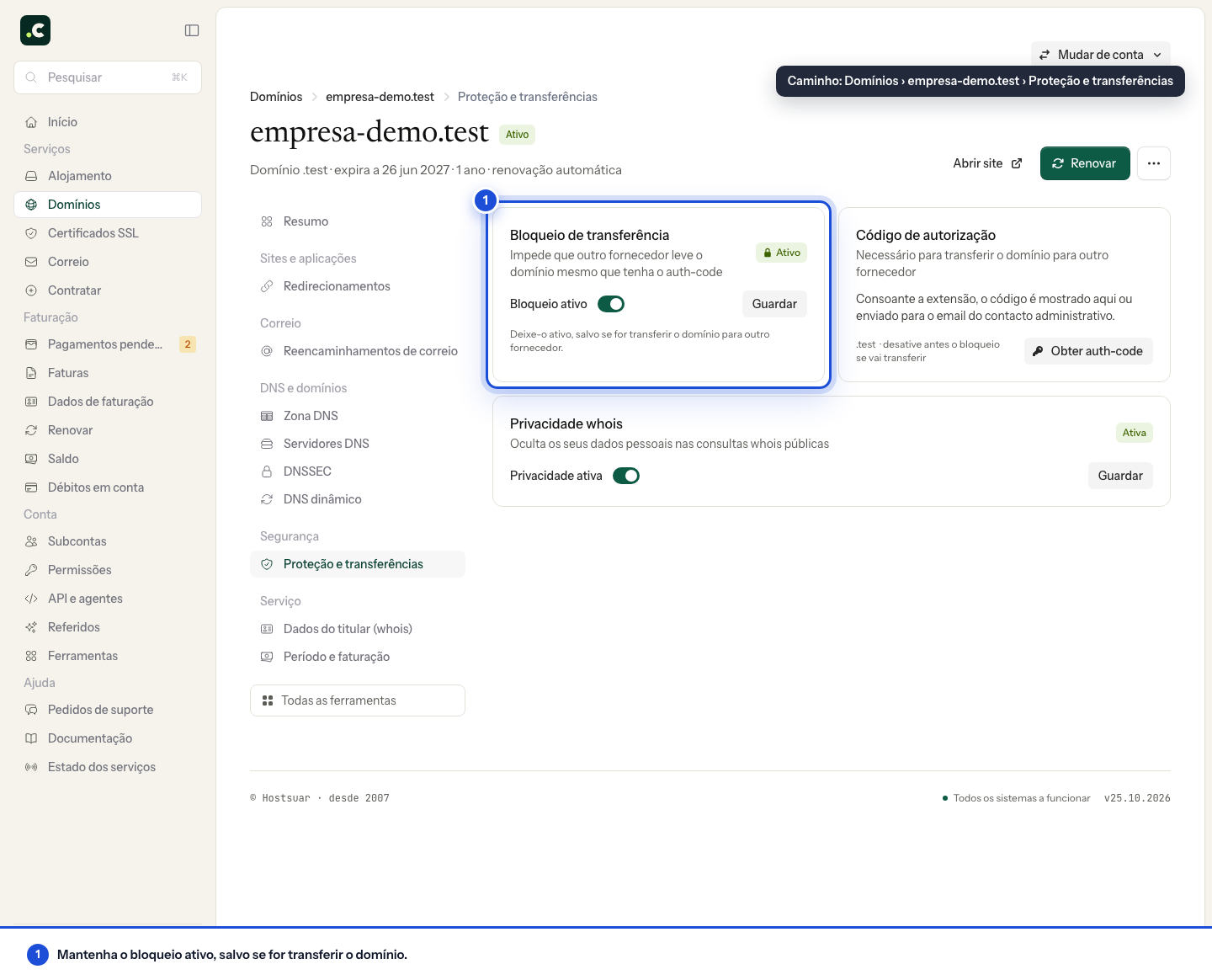Click the empresa-demo.test breadcrumb link
The width and height of the screenshot is (1212, 980).
380,97
